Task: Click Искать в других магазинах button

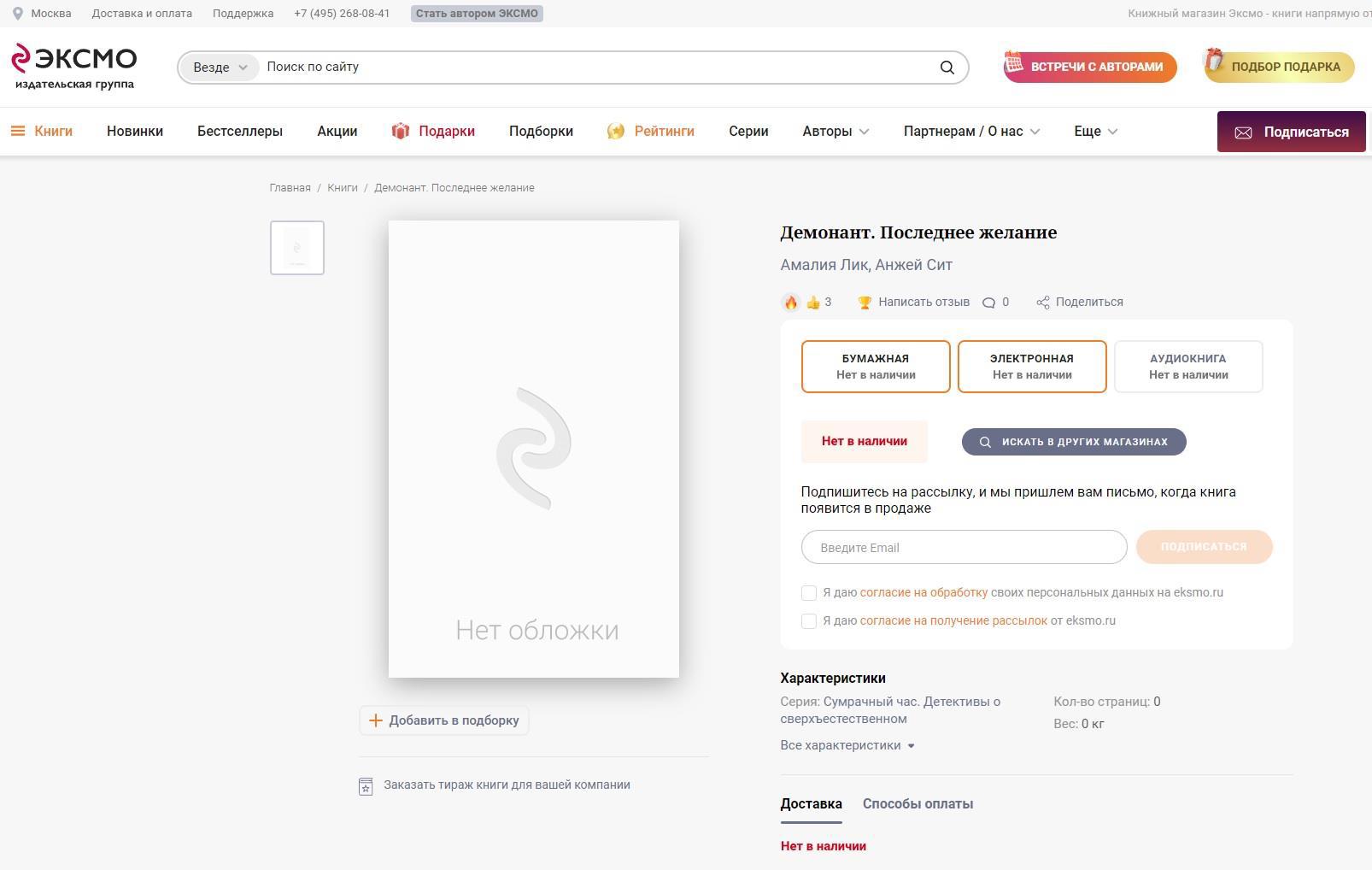Action: click(x=1074, y=442)
